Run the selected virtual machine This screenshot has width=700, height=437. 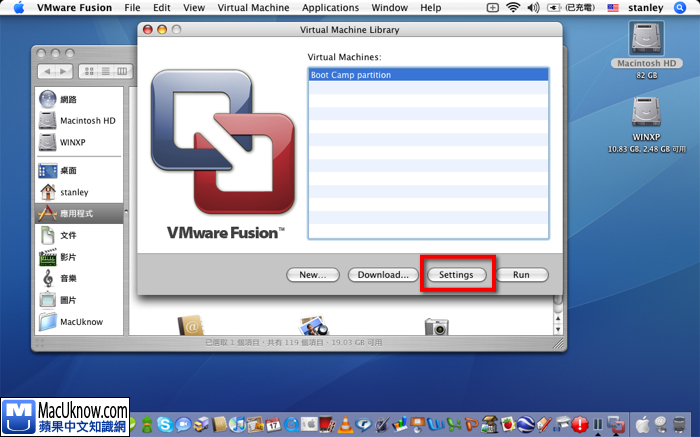pos(521,274)
